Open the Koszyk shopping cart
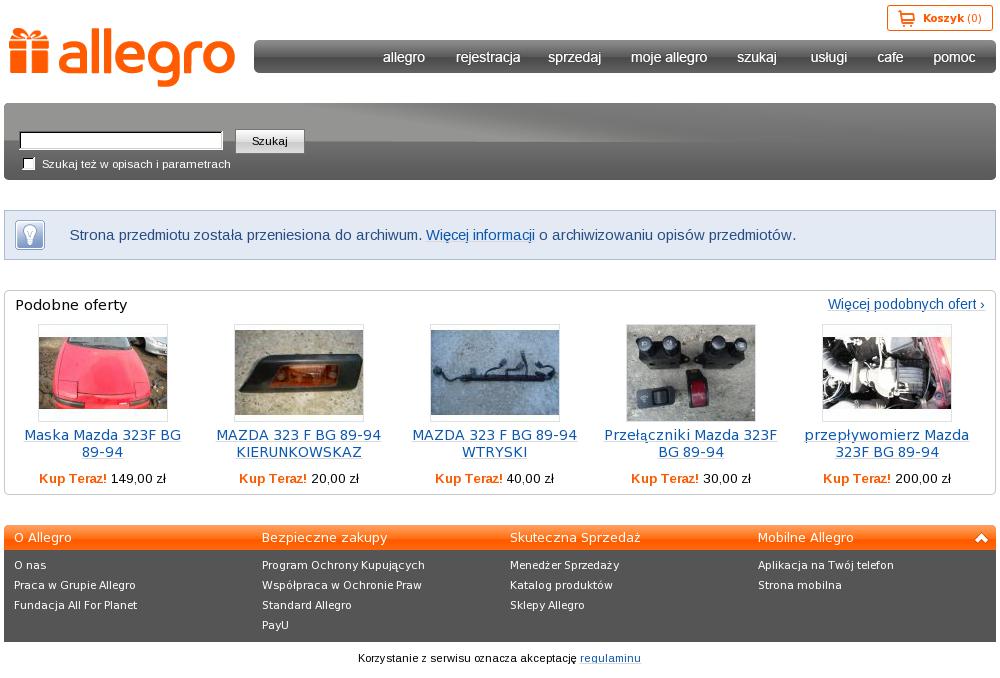This screenshot has width=1000, height=678. pyautogui.click(x=939, y=18)
